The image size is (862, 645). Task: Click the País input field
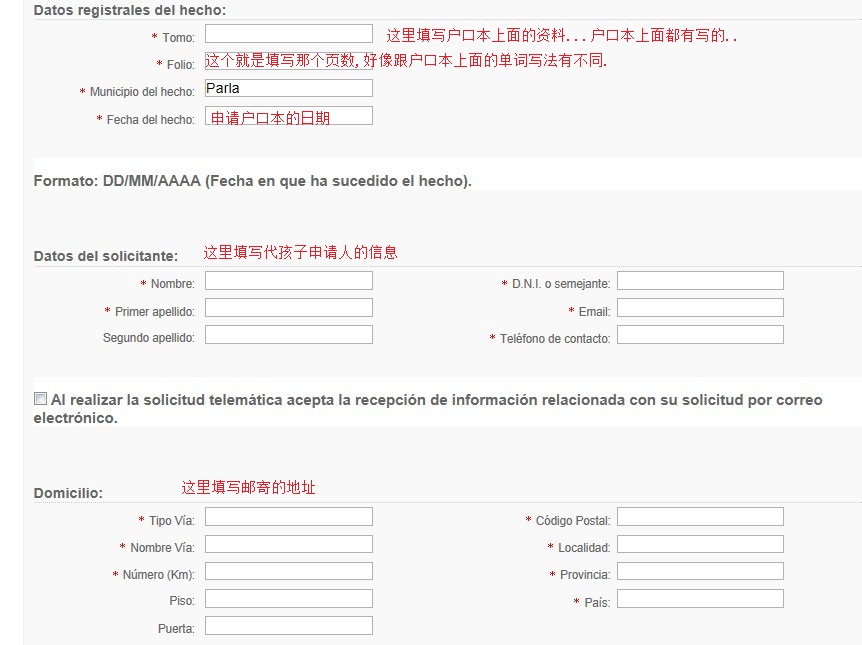pos(699,599)
